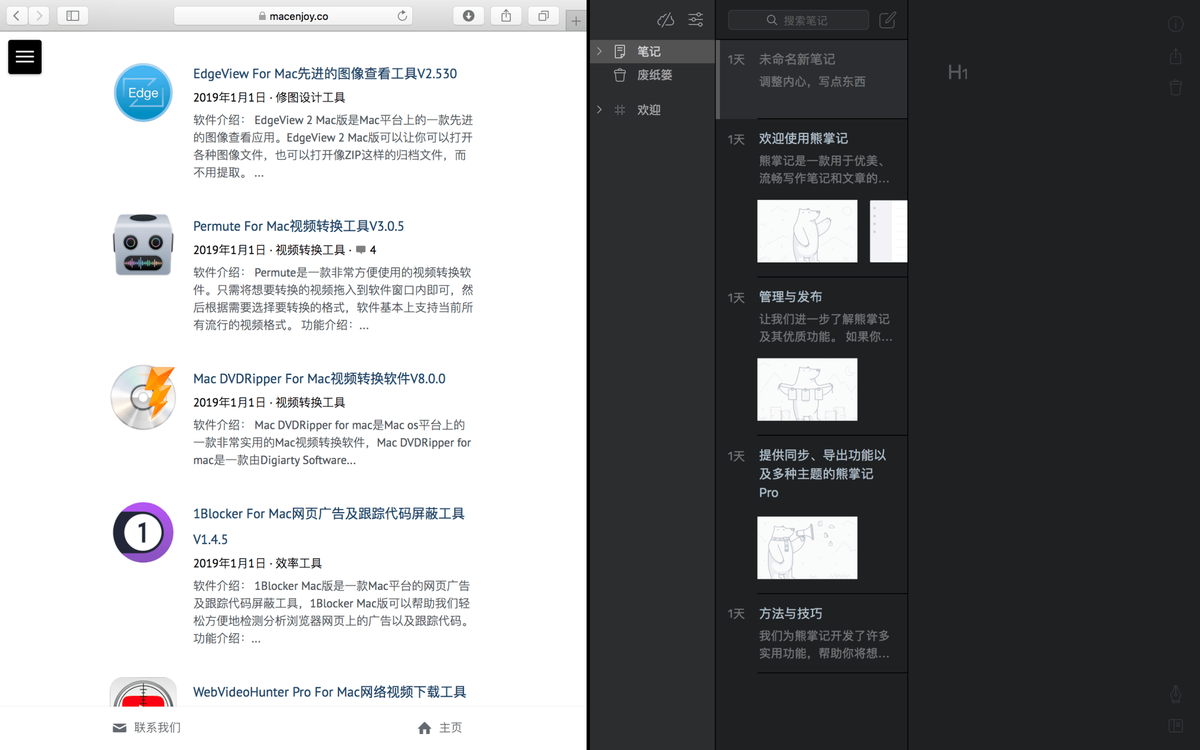Move current note to trash
This screenshot has height=750, width=1200.
point(1176,88)
